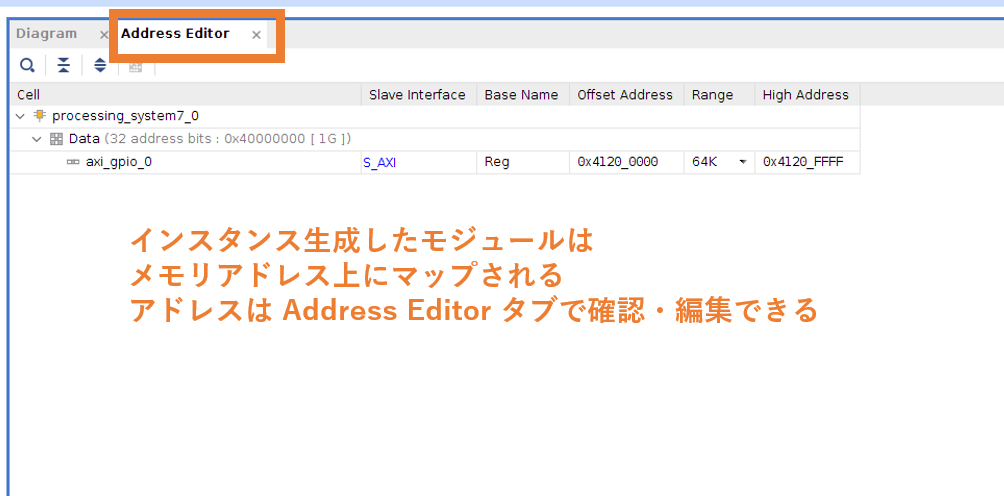Click the Cell column header
Image resolution: width=1004 pixels, height=496 pixels.
[x=186, y=95]
